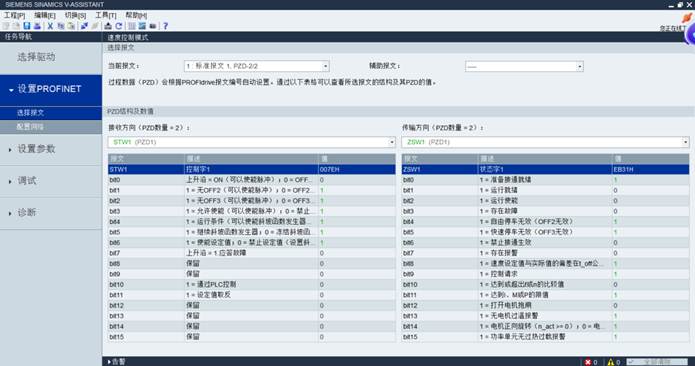Select STW1 bit1 无OFF2 row
695x366 pixels.
[x=251, y=190]
